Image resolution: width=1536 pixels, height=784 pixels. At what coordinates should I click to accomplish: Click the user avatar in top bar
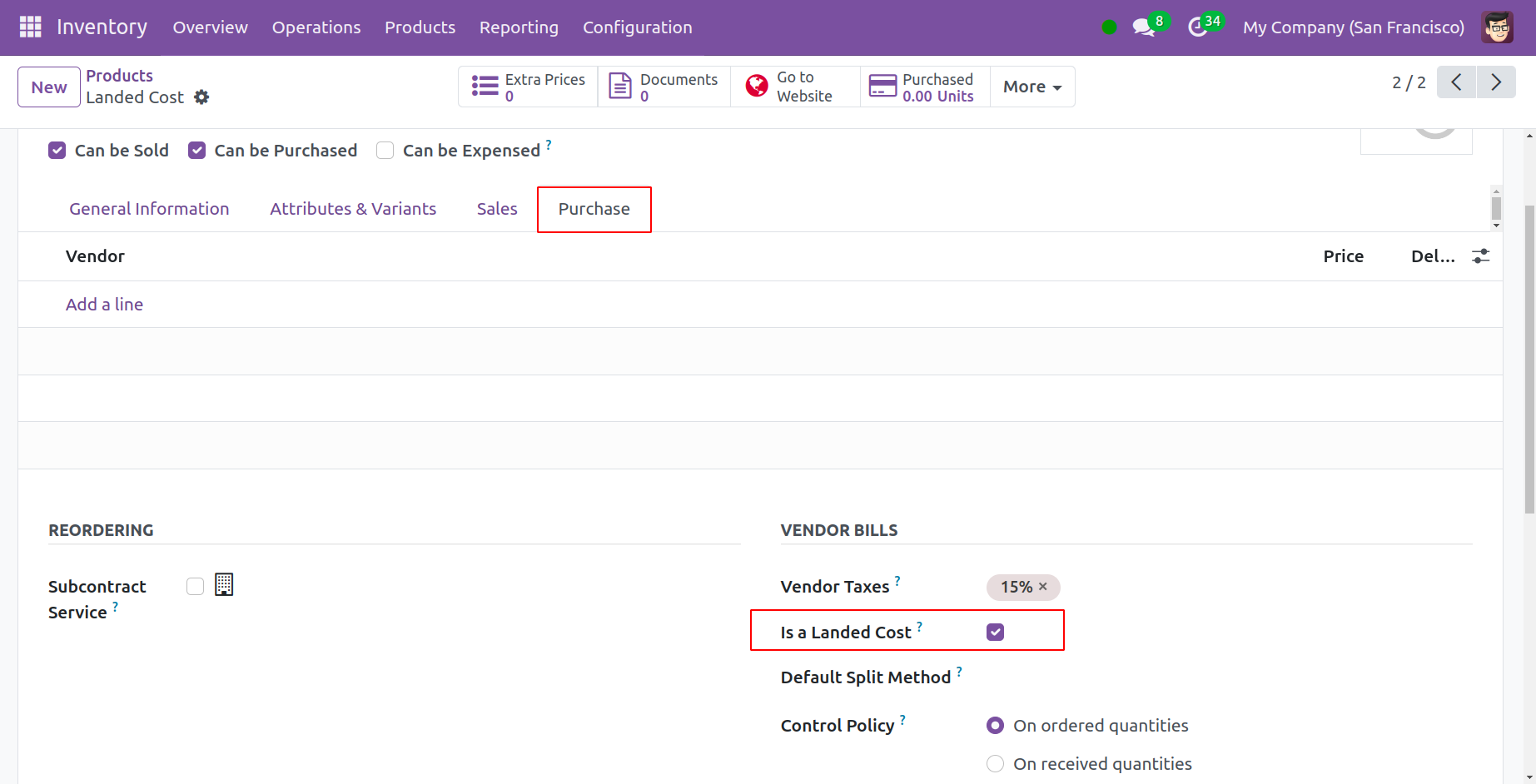[1497, 27]
